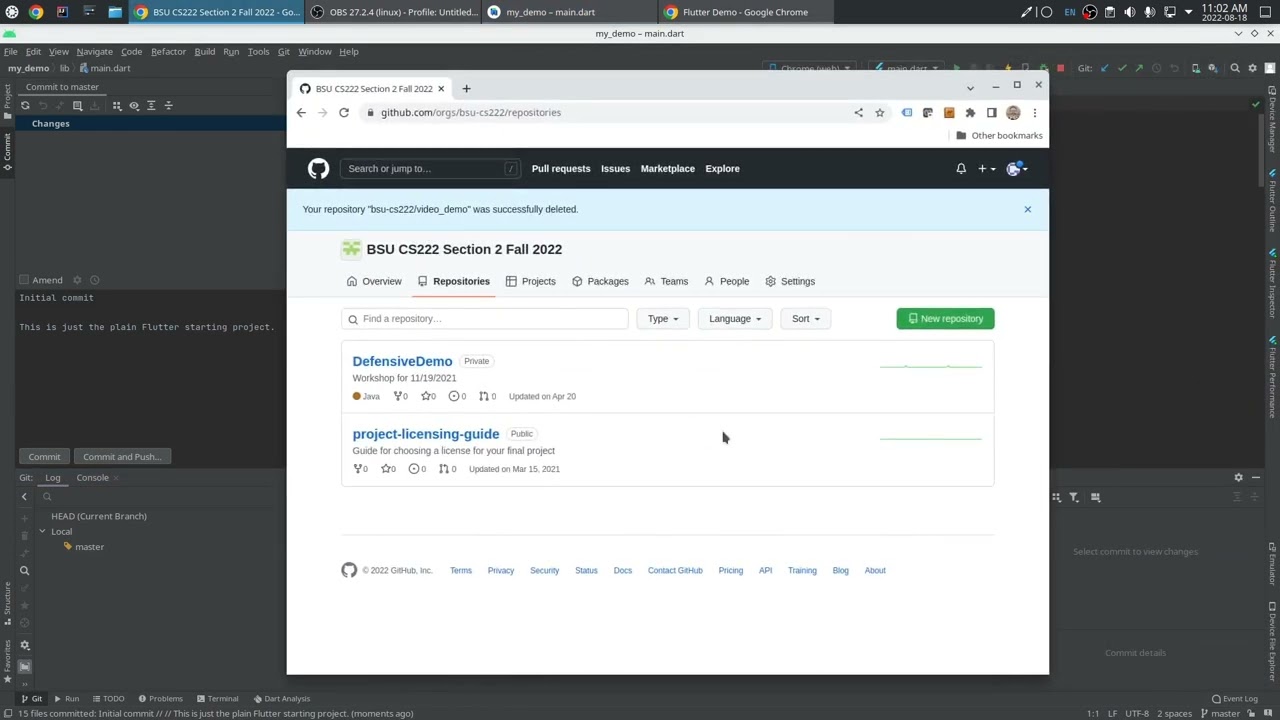
Task: Open the Terminal tool window
Action: click(x=217, y=699)
